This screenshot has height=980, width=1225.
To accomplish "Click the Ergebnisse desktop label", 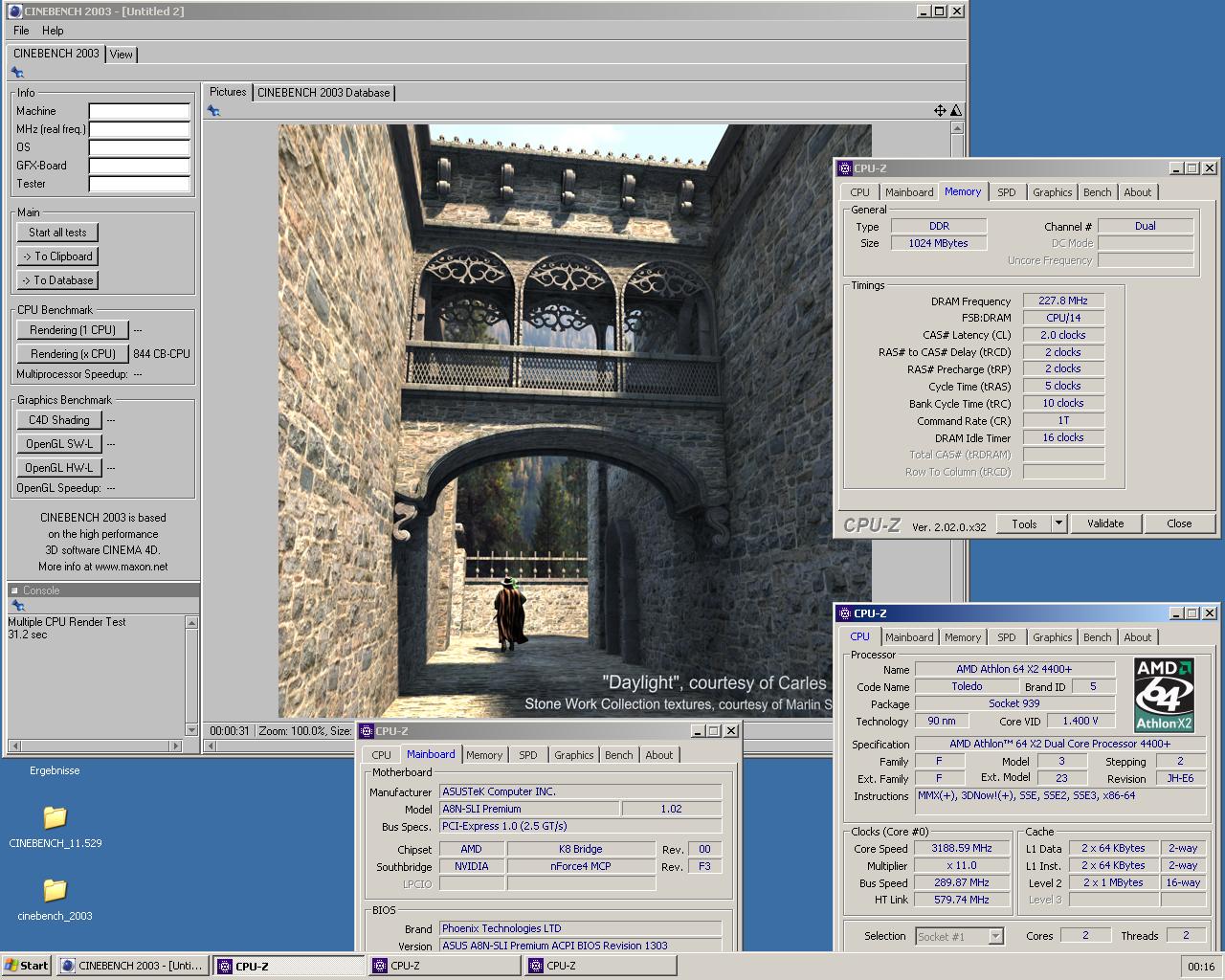I will point(55,770).
